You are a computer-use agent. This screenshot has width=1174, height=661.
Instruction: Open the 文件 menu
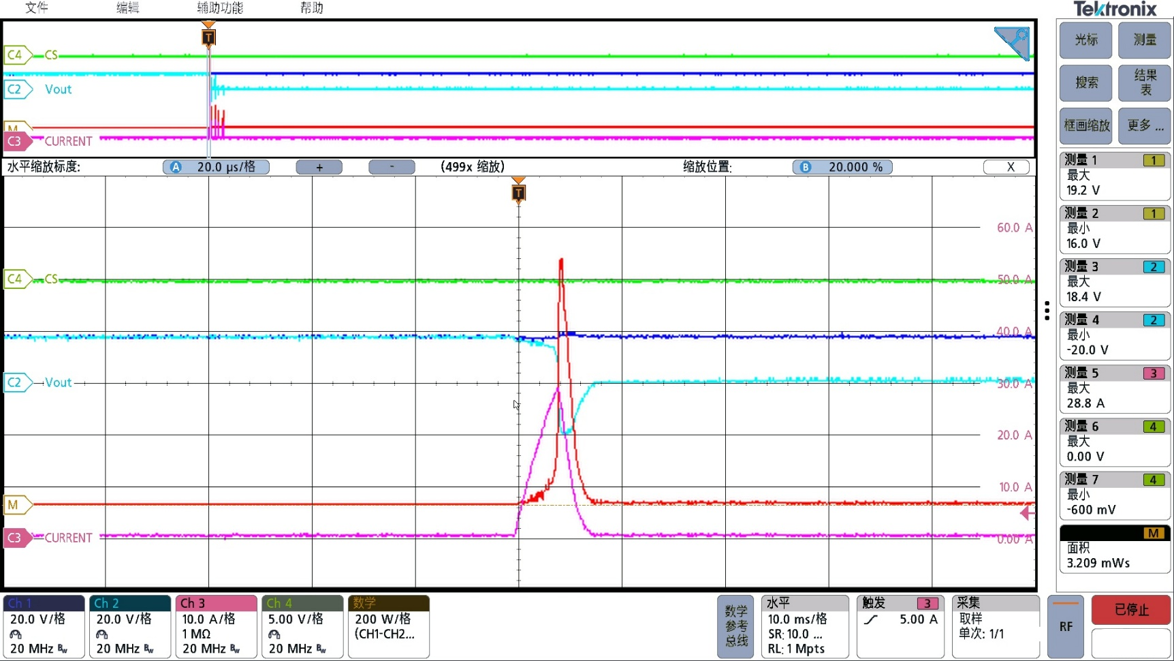pyautogui.click(x=36, y=7)
